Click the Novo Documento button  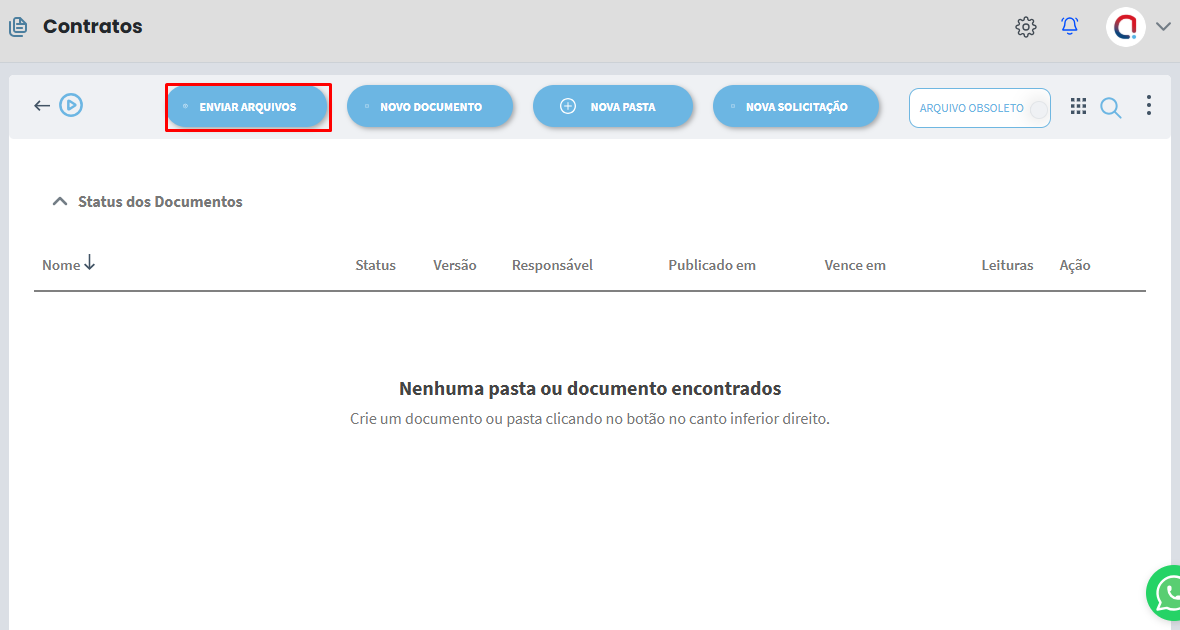click(x=430, y=107)
